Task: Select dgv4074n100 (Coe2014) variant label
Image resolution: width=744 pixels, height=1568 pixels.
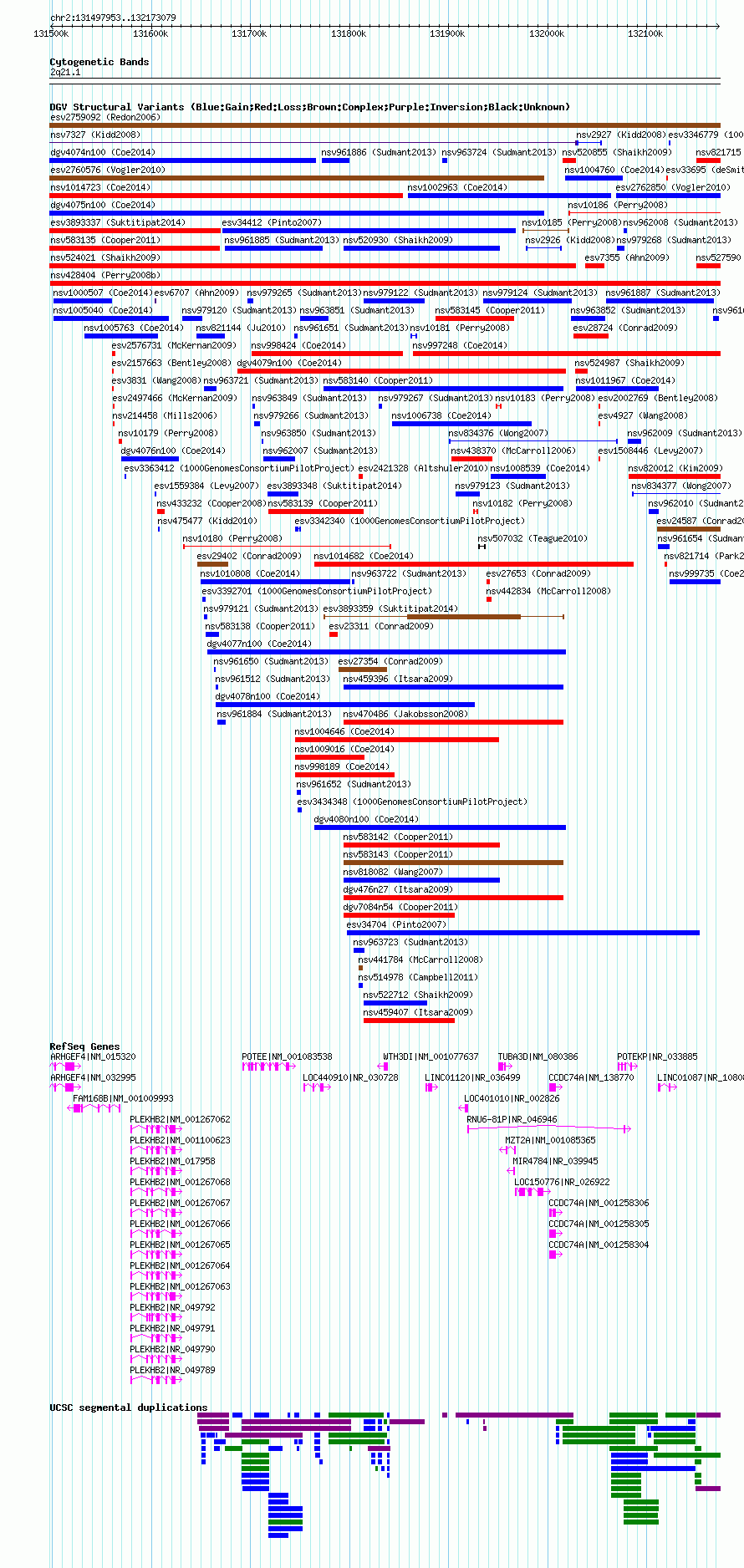Action: point(102,152)
